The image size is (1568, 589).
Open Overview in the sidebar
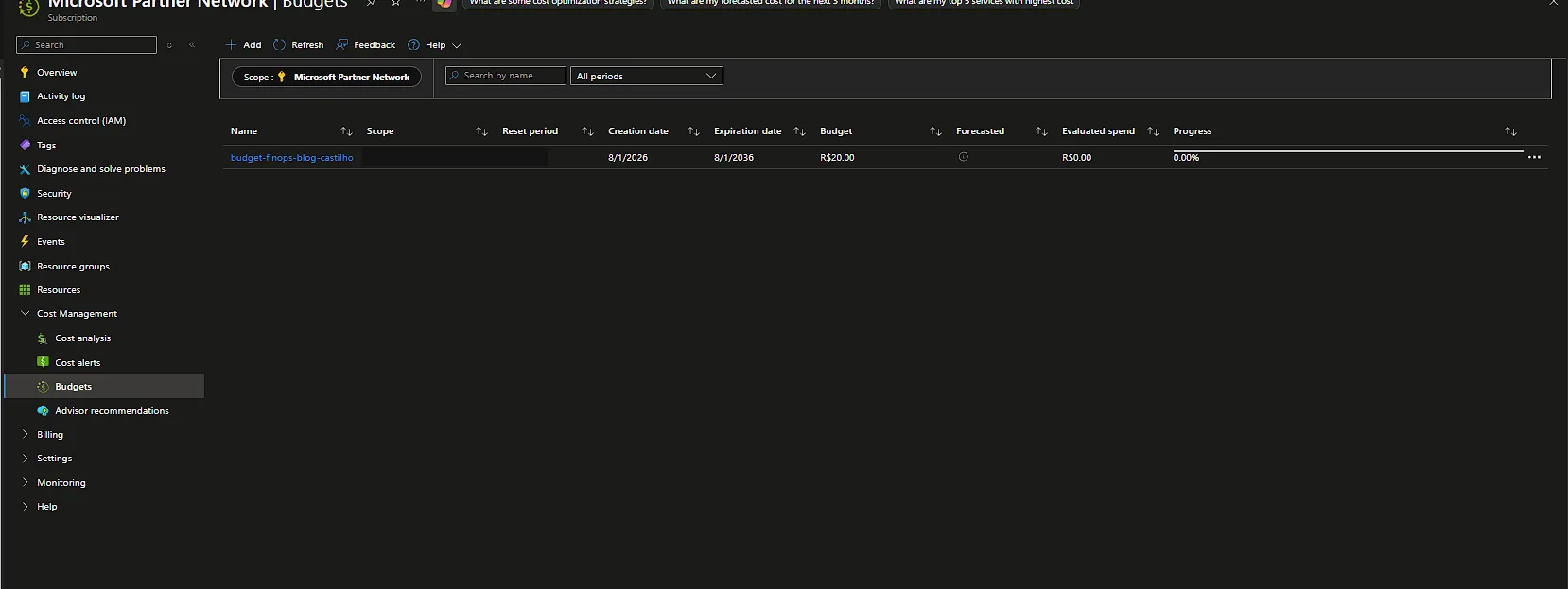pos(57,72)
